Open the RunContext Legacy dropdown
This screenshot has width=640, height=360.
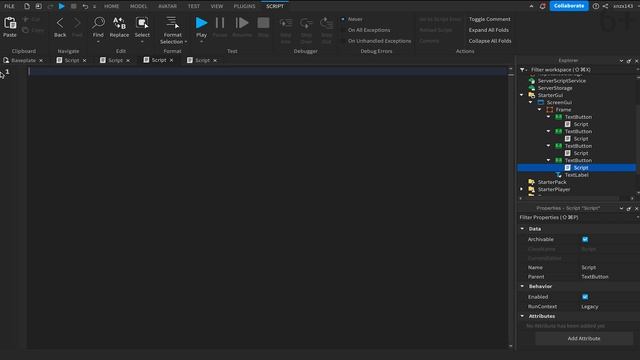coord(608,307)
